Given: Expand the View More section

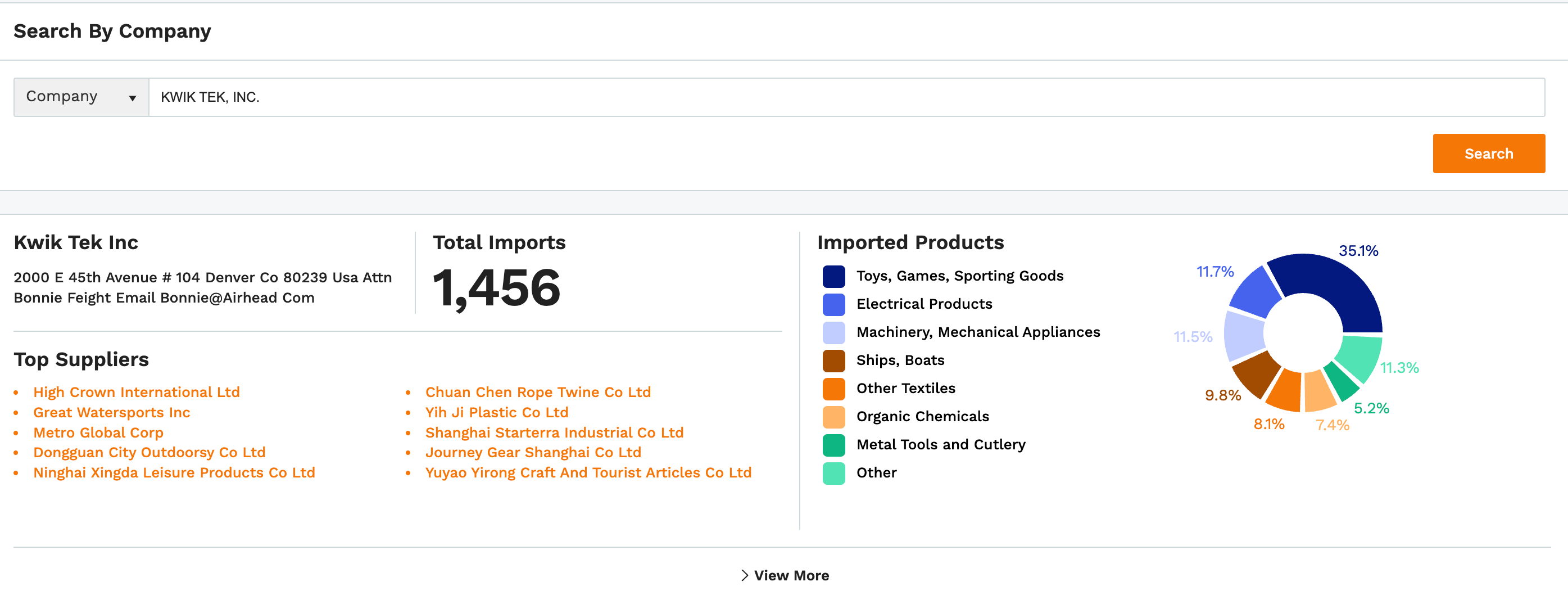Looking at the screenshot, I should coord(785,575).
